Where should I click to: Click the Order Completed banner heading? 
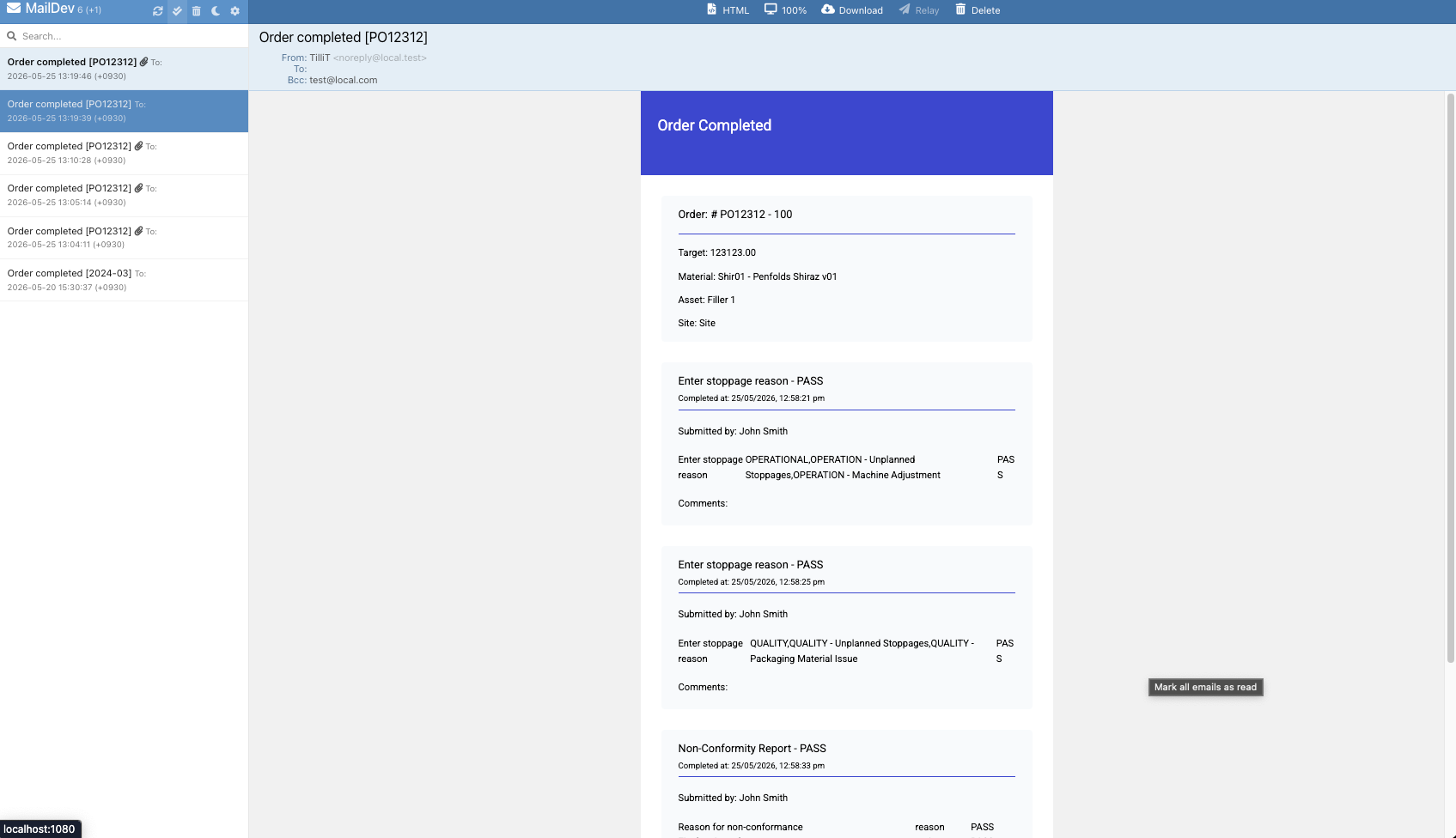tap(714, 125)
